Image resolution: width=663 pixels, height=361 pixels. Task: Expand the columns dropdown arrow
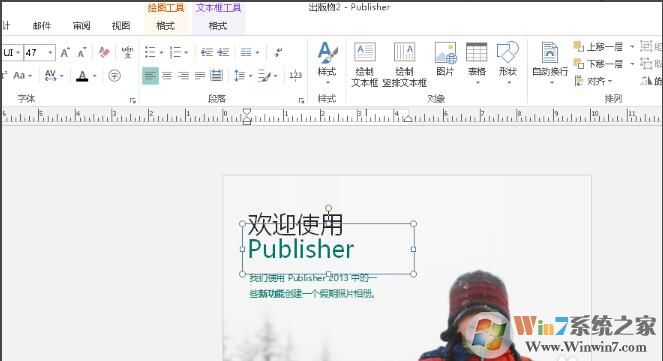point(257,53)
